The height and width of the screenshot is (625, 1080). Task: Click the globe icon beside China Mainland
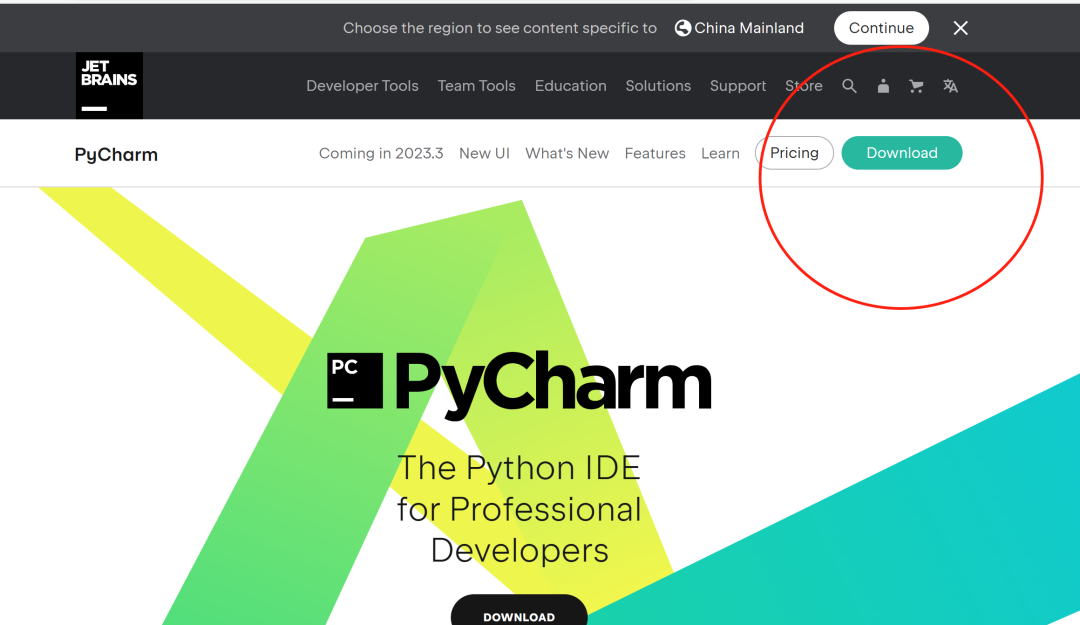click(x=683, y=28)
